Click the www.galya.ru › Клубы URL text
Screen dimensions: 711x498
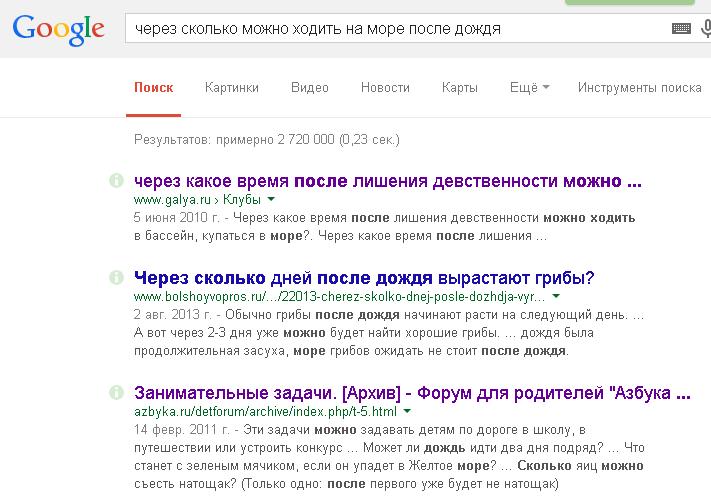pyautogui.click(x=197, y=200)
